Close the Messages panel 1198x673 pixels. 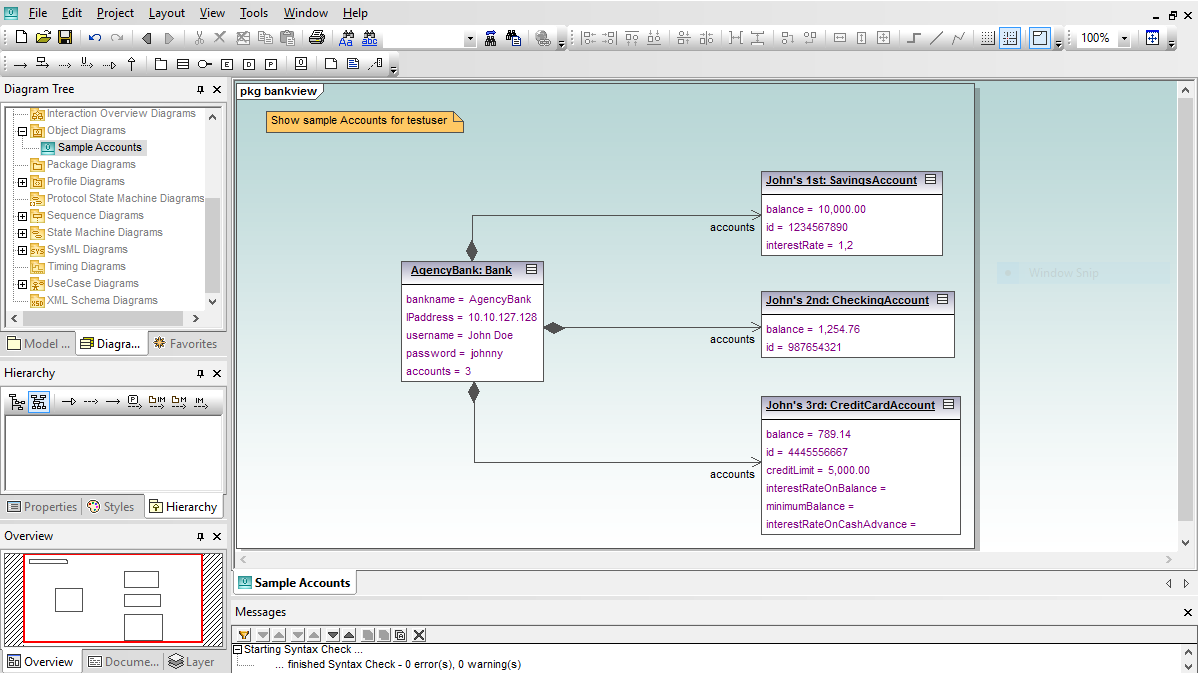[1187, 613]
